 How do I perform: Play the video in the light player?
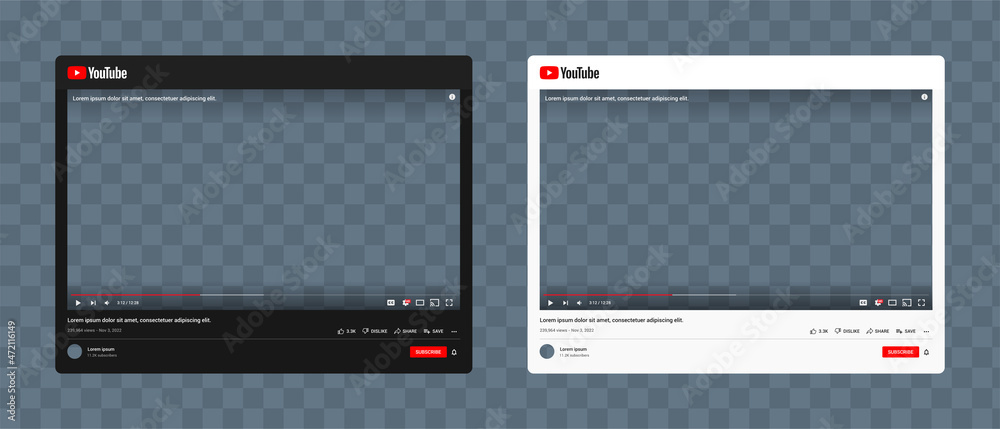click(550, 303)
